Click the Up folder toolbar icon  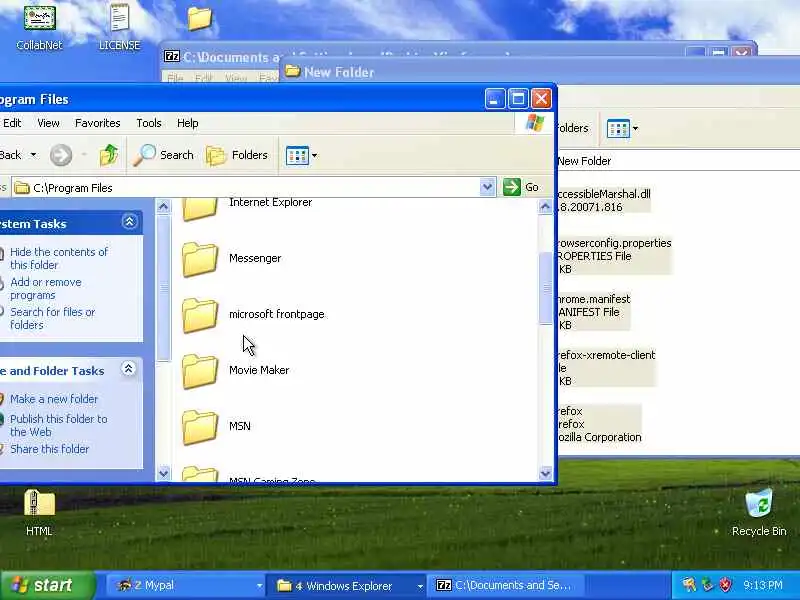tap(109, 155)
